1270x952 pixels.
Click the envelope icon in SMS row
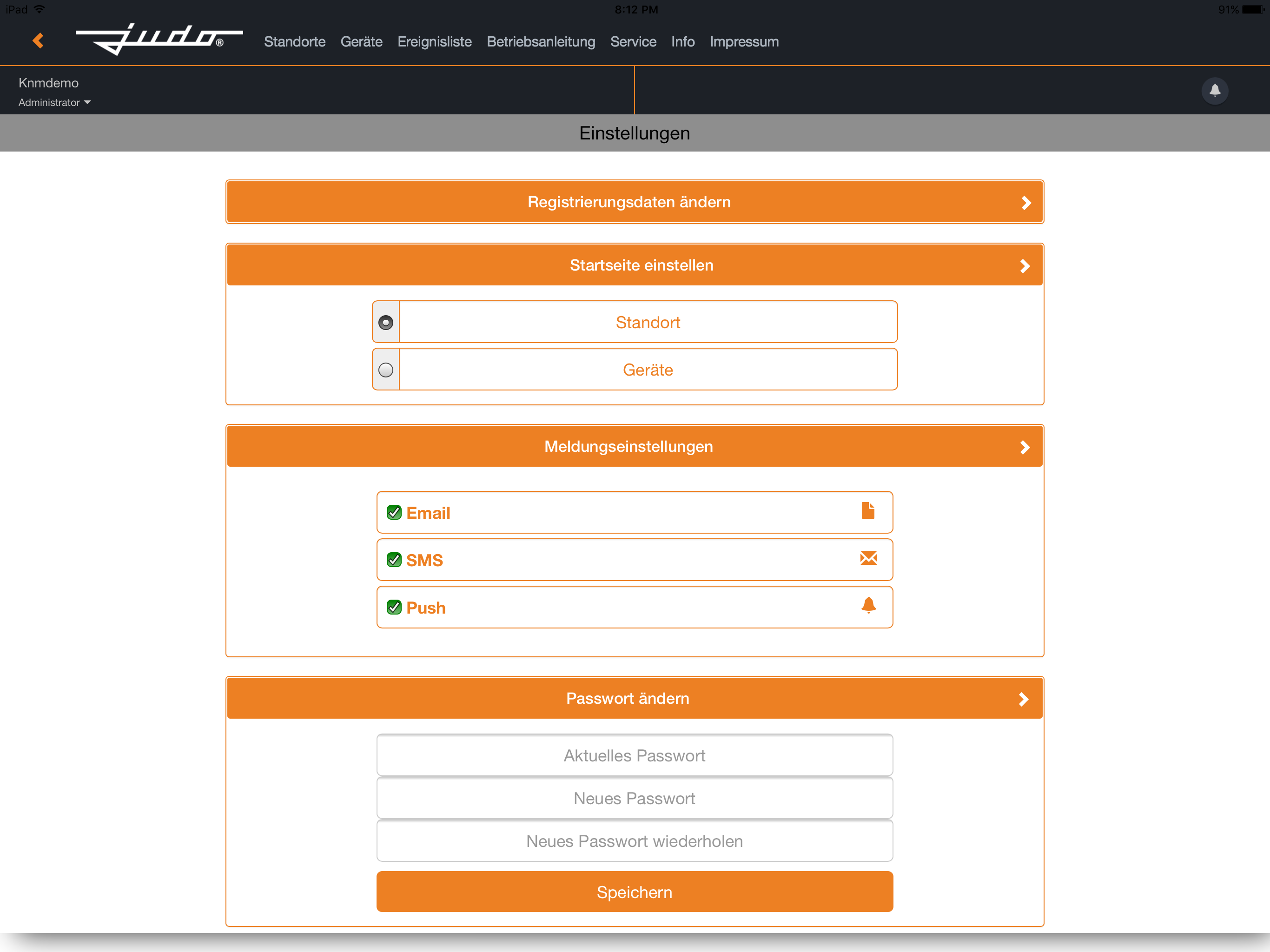(x=868, y=558)
